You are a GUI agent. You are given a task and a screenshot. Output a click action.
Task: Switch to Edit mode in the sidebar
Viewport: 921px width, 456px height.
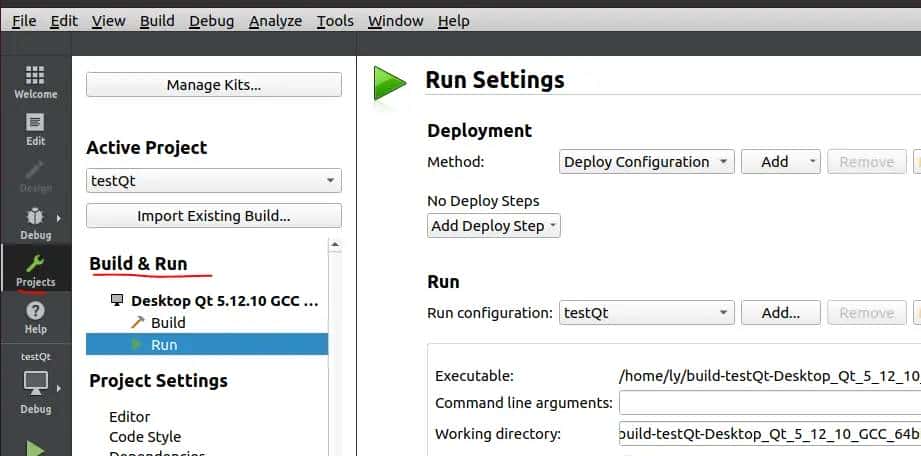coord(35,129)
